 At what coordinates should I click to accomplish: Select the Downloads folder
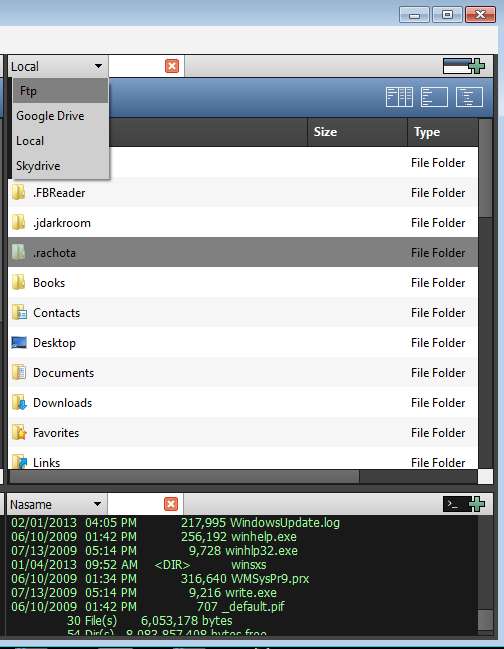click(x=243, y=403)
